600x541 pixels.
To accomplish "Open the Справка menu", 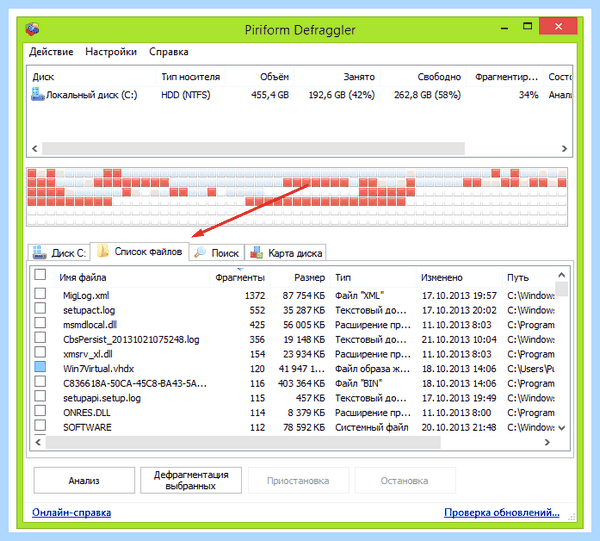I will click(x=169, y=52).
